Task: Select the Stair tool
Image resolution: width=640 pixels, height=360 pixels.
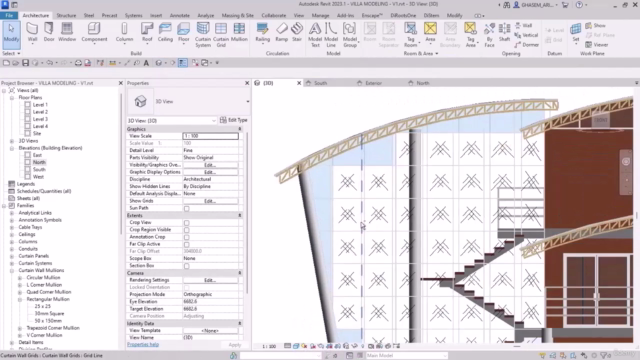Action: tap(297, 32)
